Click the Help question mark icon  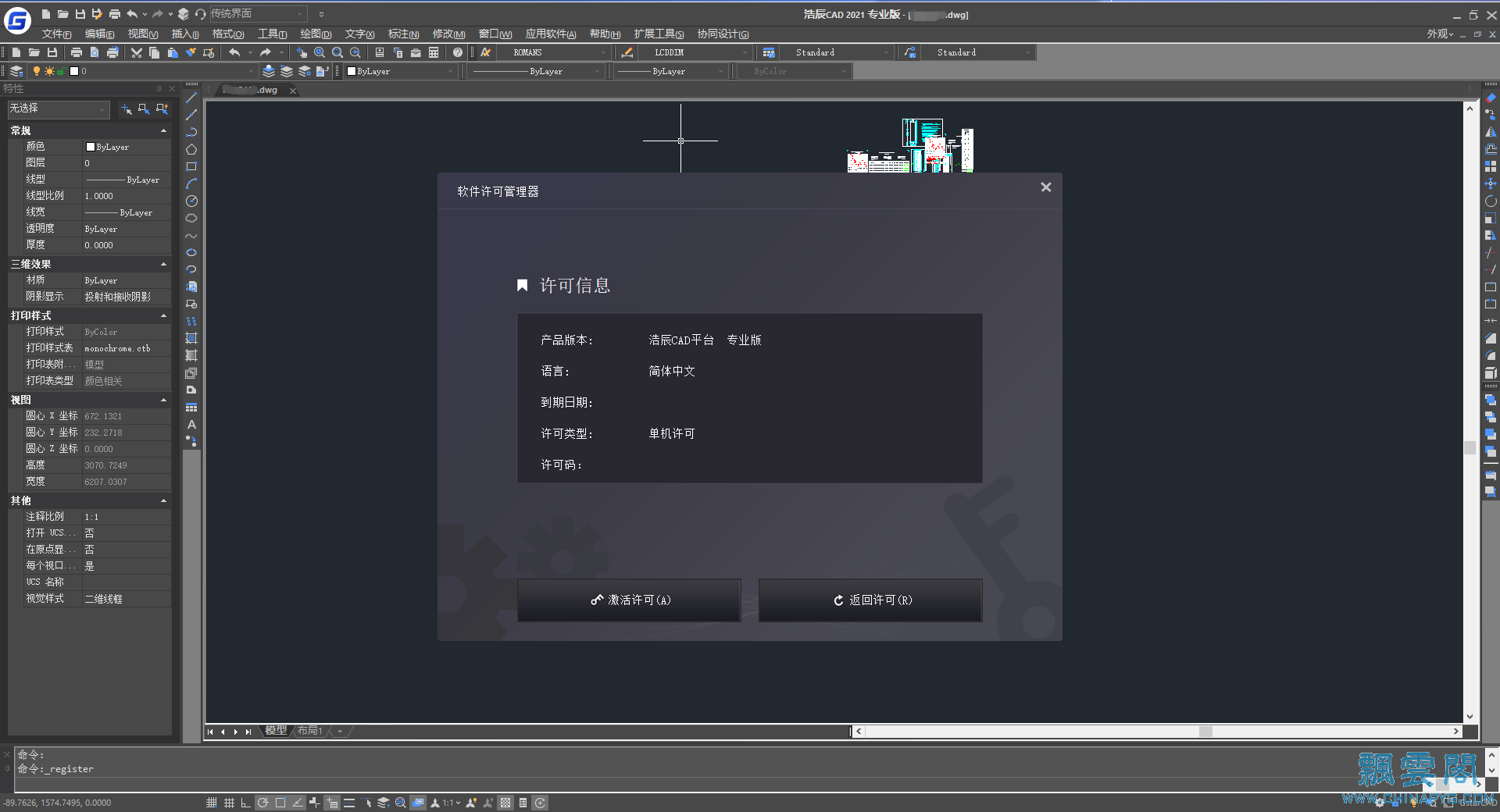point(458,52)
